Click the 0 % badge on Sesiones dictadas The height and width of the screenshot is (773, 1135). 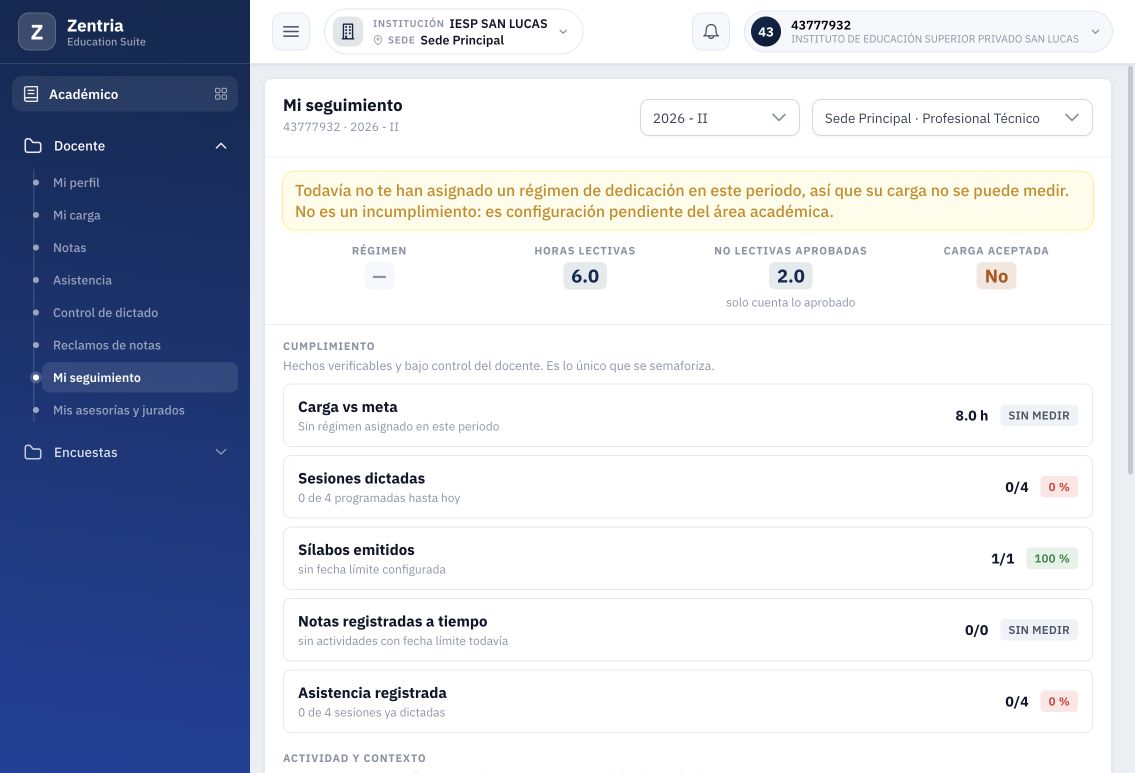[1059, 487]
